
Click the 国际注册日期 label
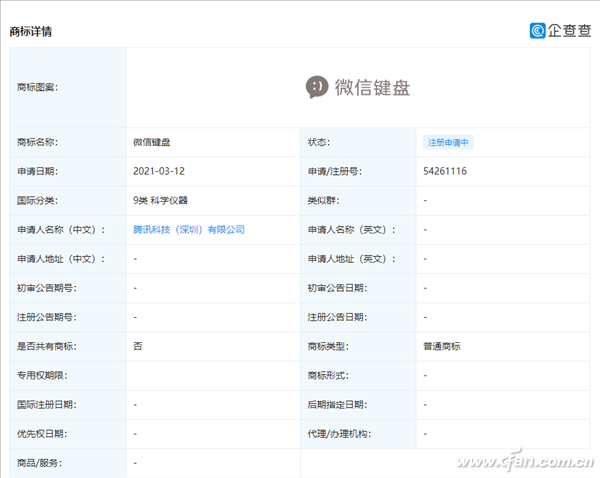pos(47,405)
